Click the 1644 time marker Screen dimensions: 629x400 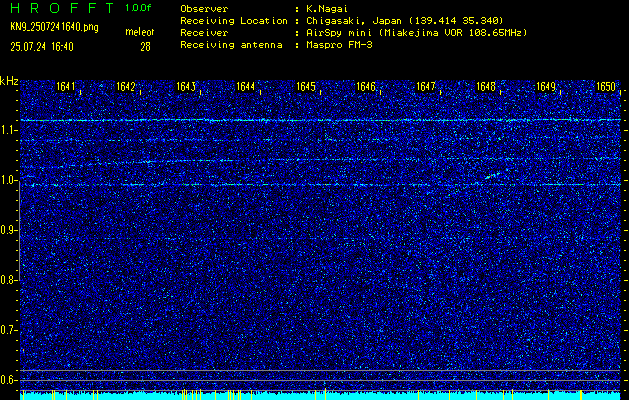tap(246, 87)
